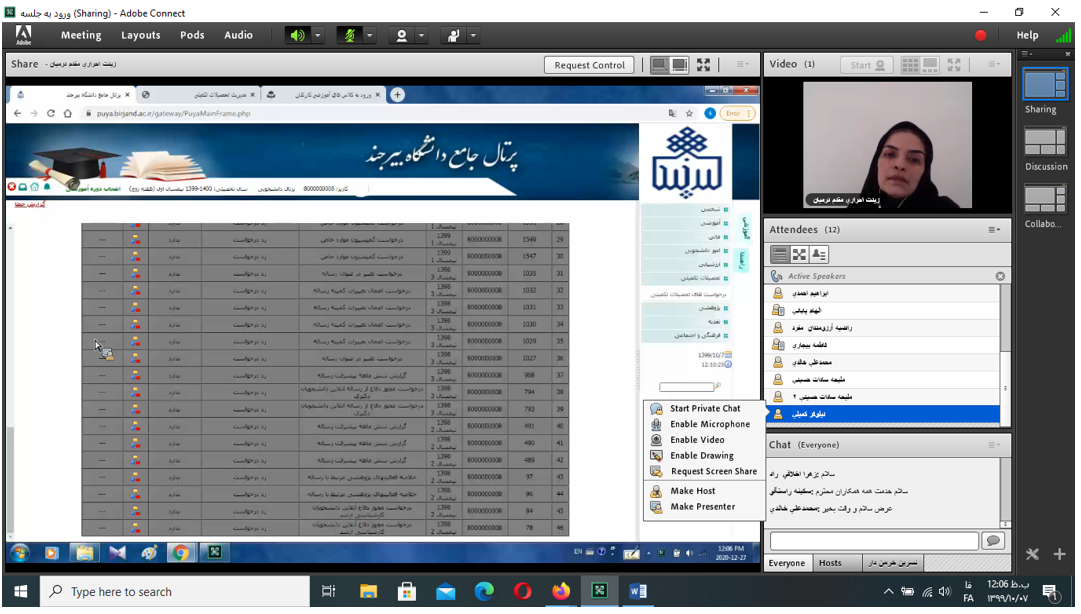Select the Collaboration layout thumbnail

tap(1045, 200)
